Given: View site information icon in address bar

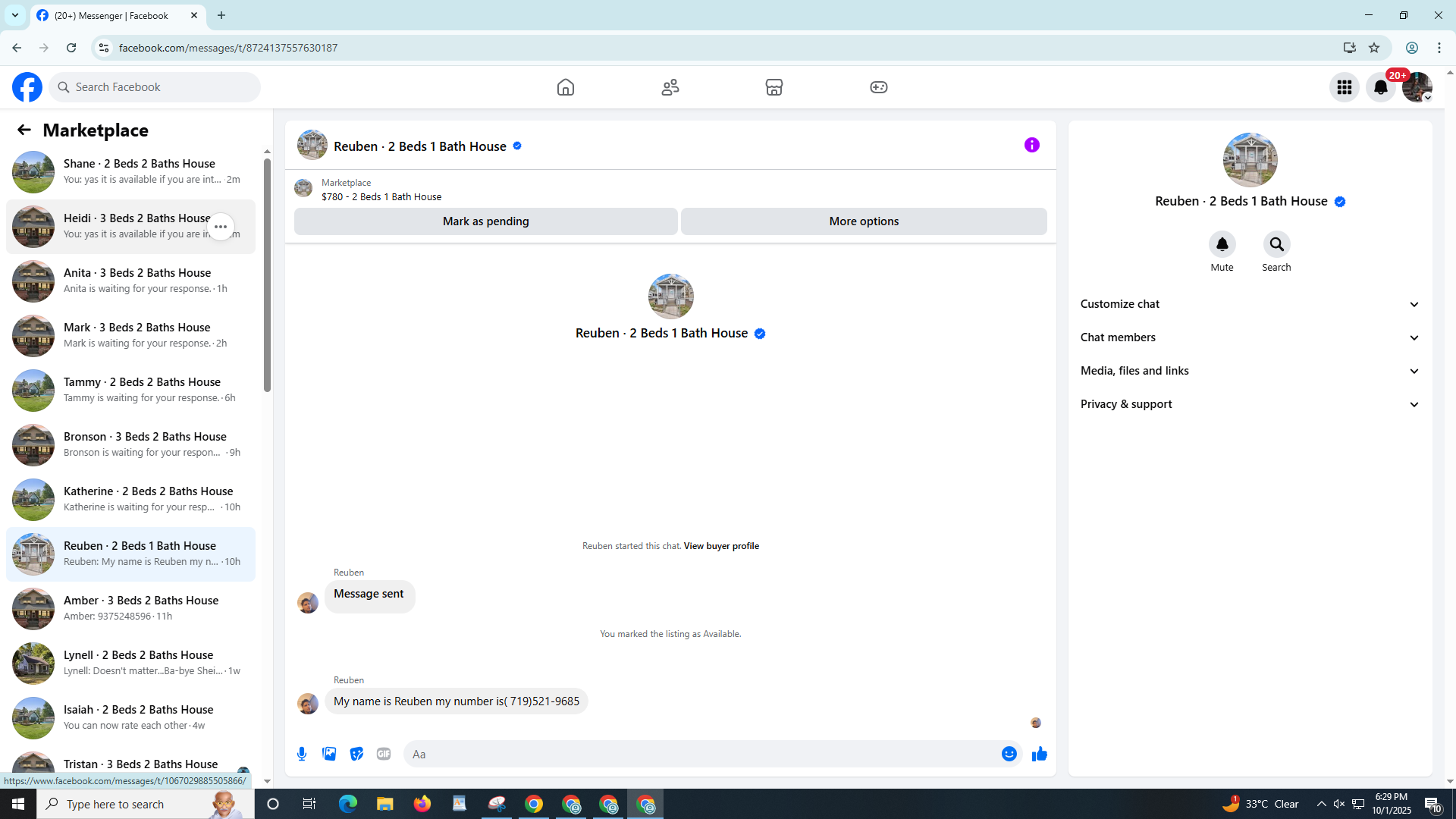Looking at the screenshot, I should tap(104, 48).
